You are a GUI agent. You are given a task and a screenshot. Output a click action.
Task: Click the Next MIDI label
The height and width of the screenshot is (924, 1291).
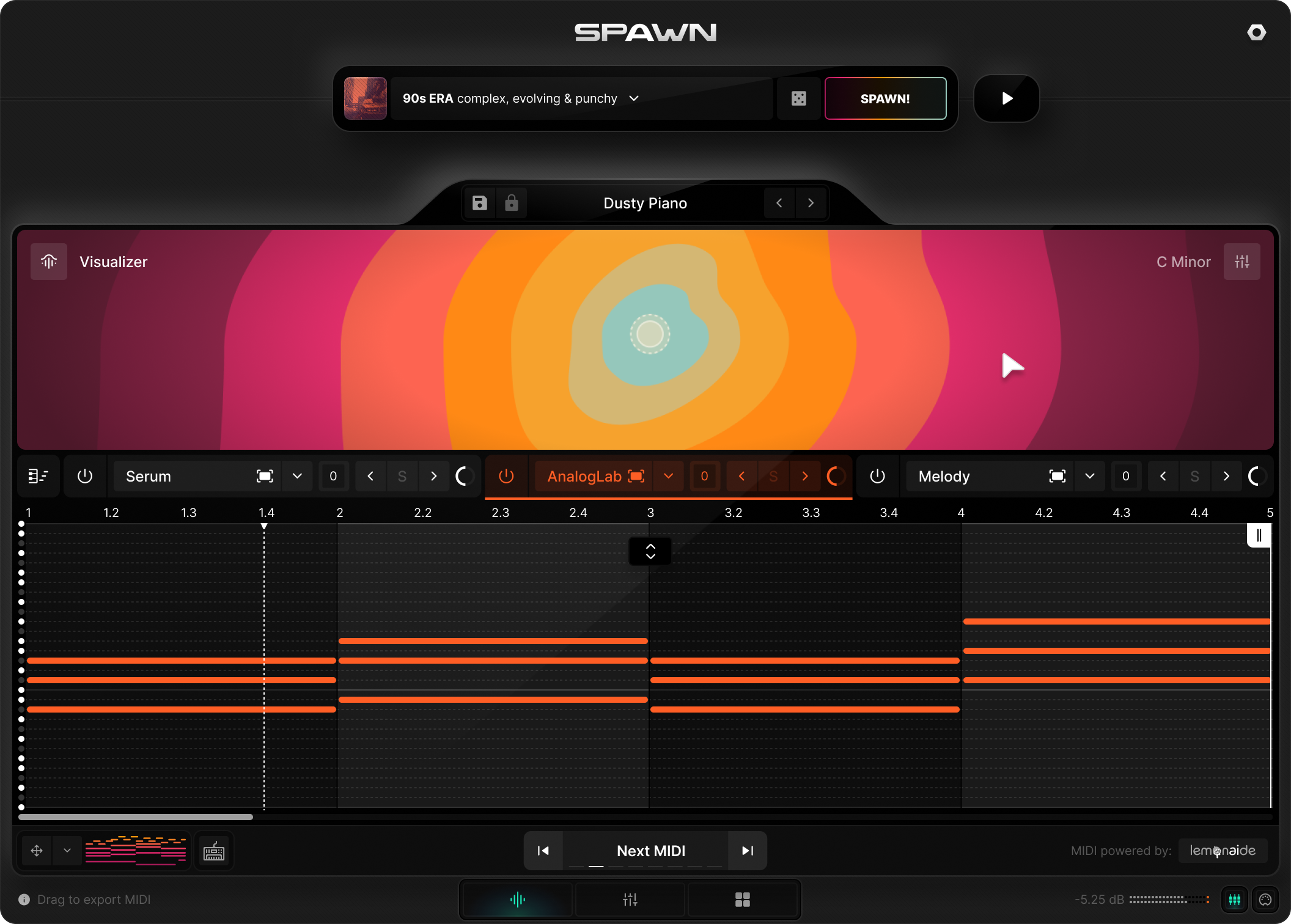(651, 851)
